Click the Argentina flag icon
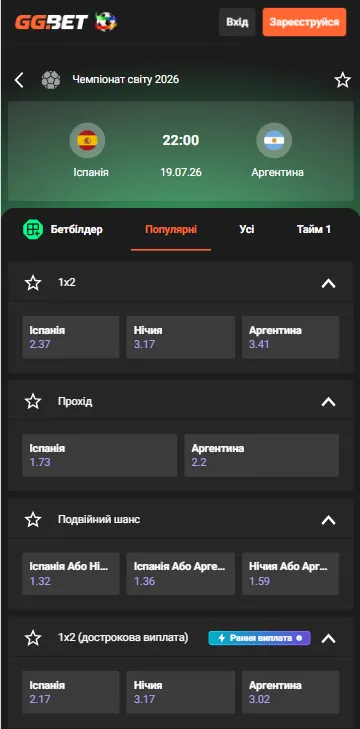This screenshot has height=729, width=360. 274,140
